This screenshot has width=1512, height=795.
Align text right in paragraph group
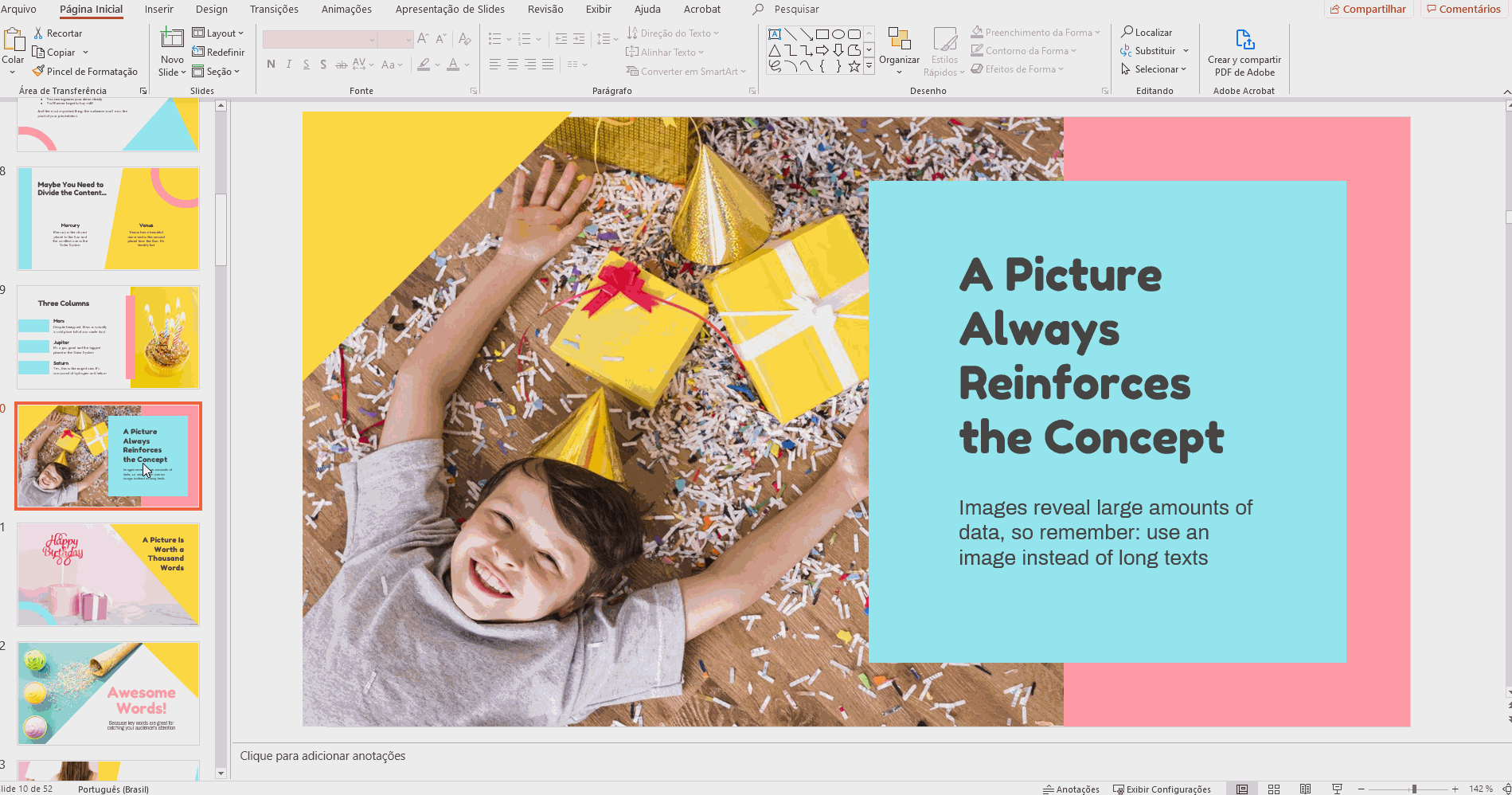[529, 64]
